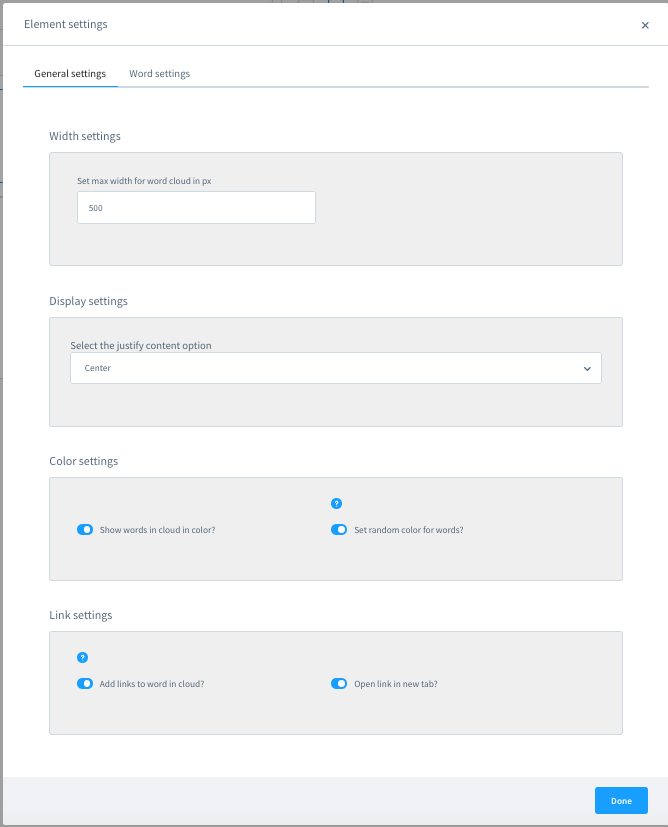Click the 'Set max width for word cloud' label
The image size is (668, 827).
[x=144, y=181]
